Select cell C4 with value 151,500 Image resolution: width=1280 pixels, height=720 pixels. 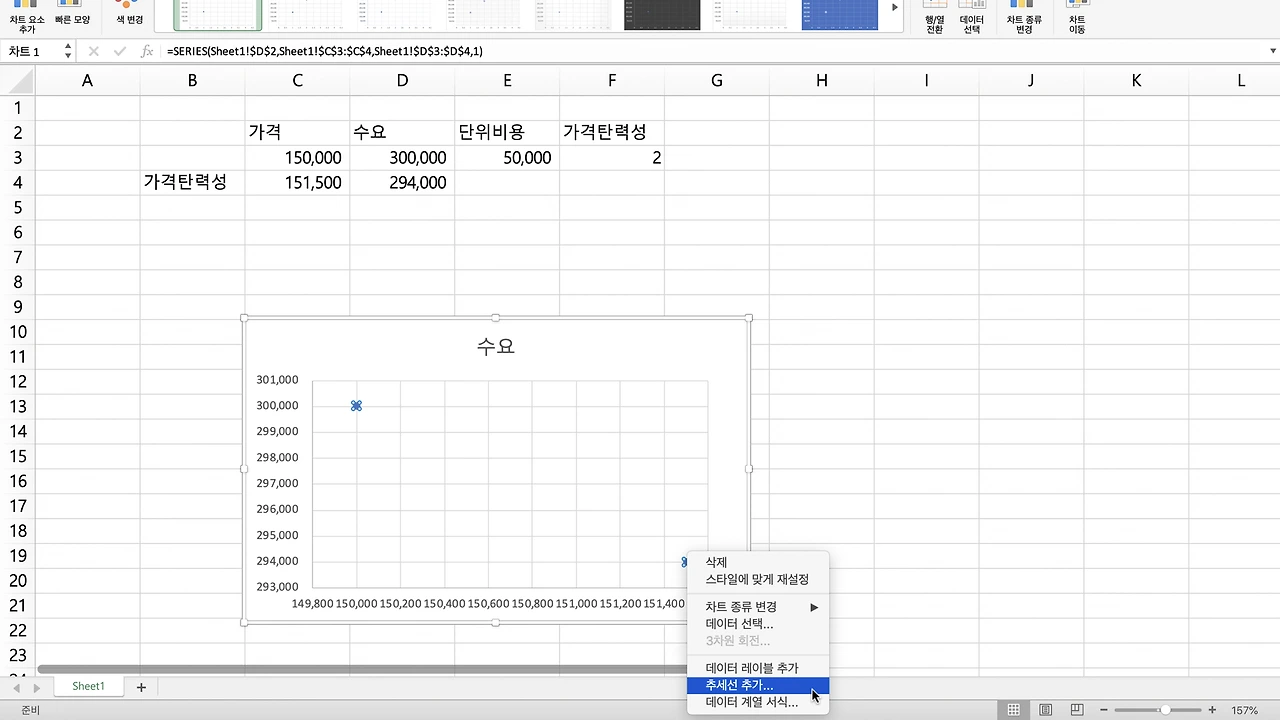(297, 183)
